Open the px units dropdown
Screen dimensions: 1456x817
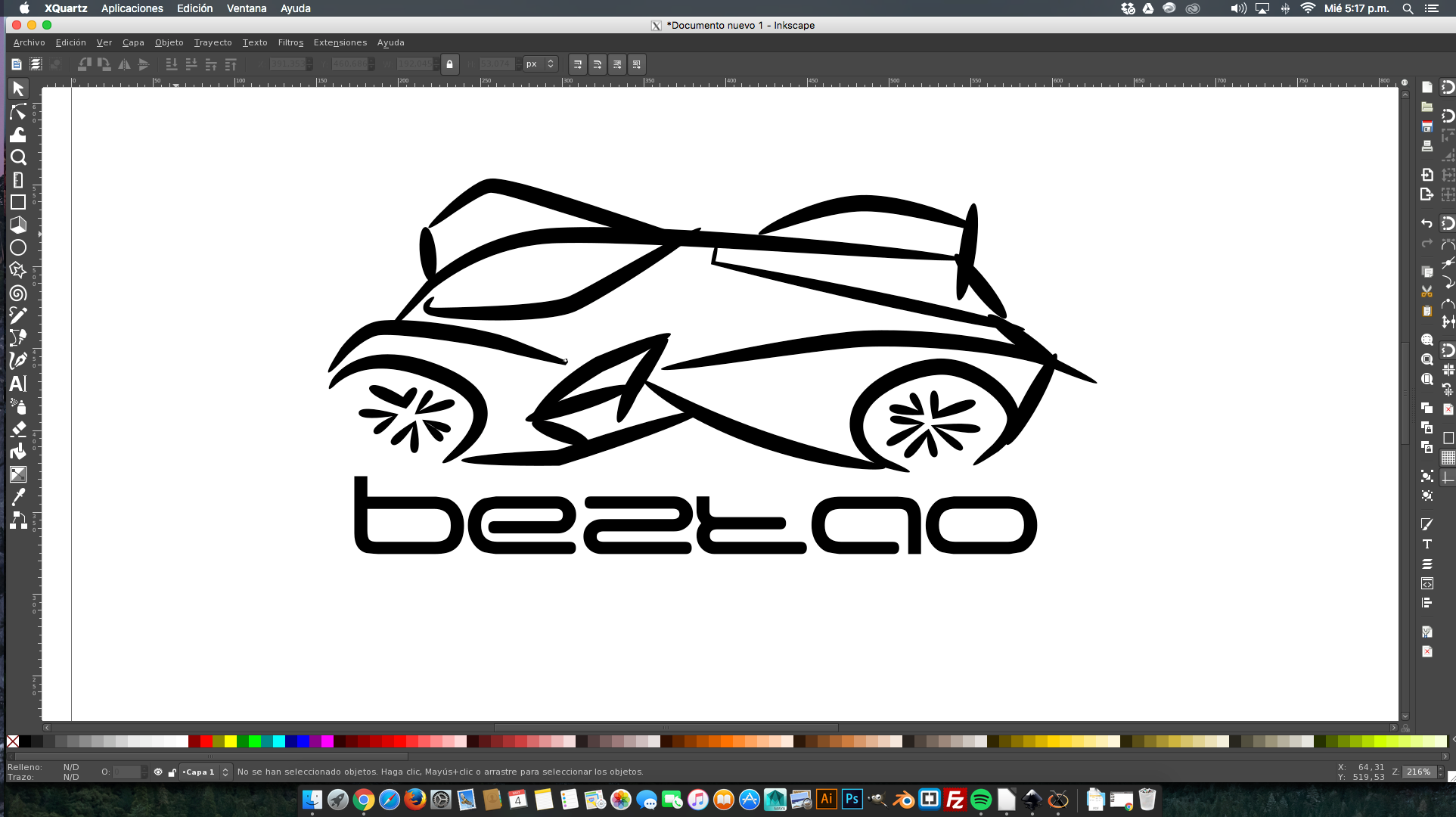(x=539, y=64)
